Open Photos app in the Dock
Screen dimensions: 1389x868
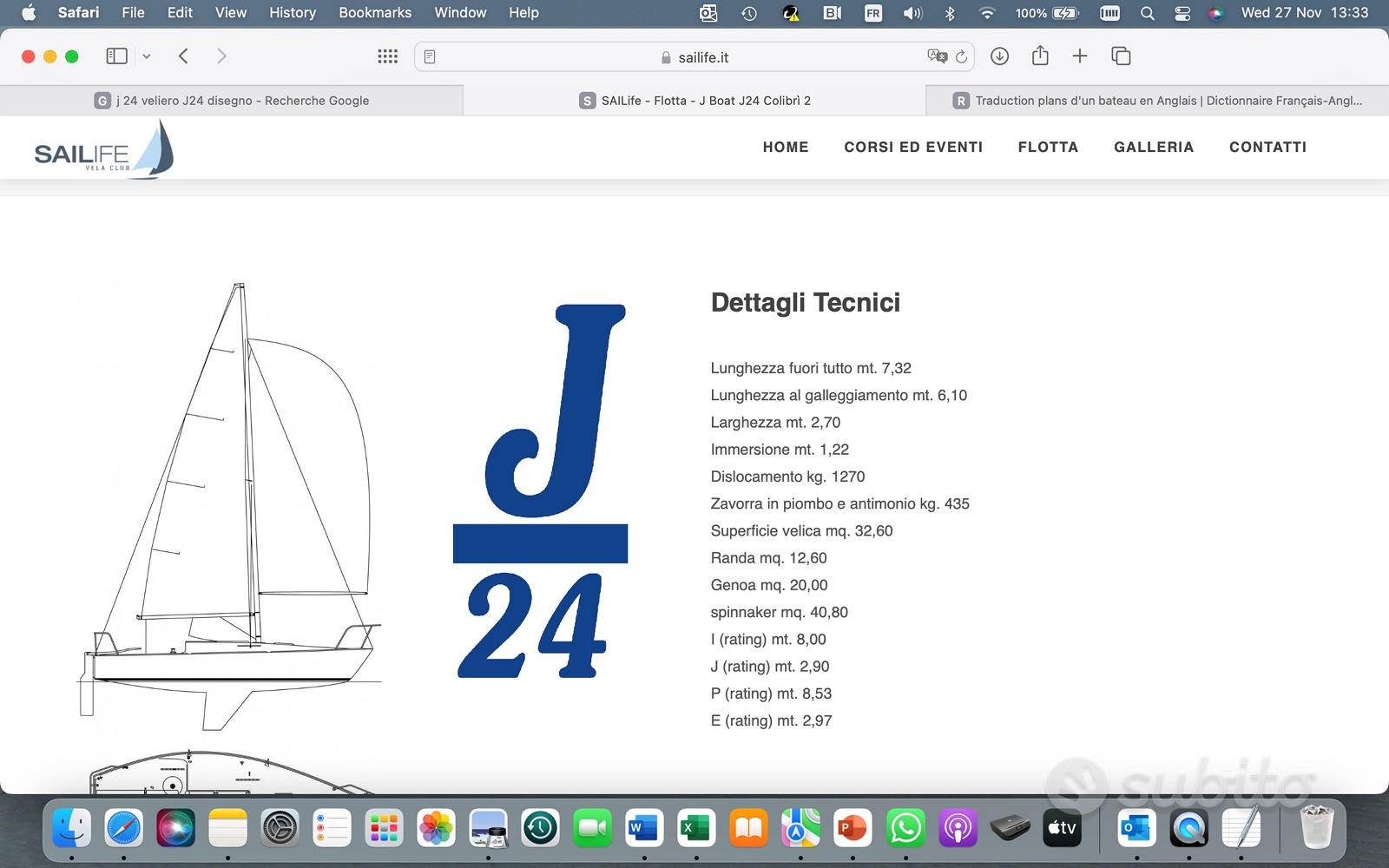click(436, 828)
